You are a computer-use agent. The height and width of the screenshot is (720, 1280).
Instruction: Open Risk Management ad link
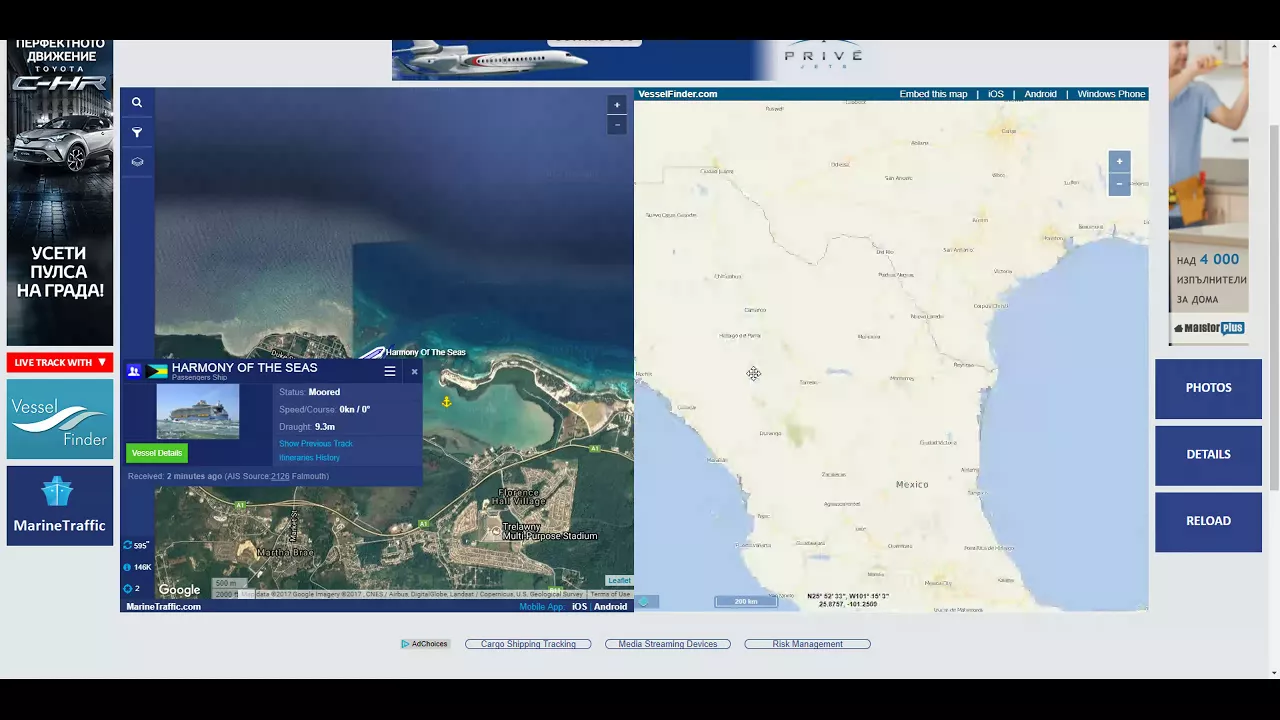pos(807,644)
